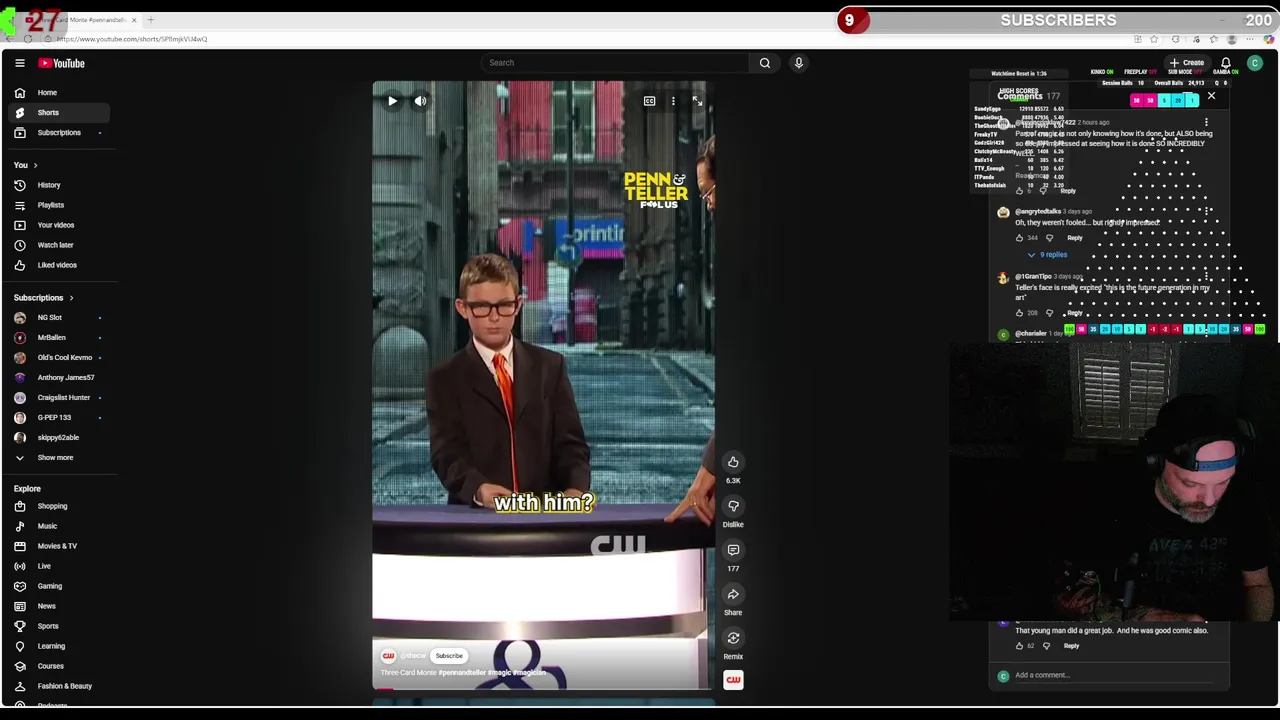Open the Create button
The image size is (1280, 720).
click(x=1187, y=63)
